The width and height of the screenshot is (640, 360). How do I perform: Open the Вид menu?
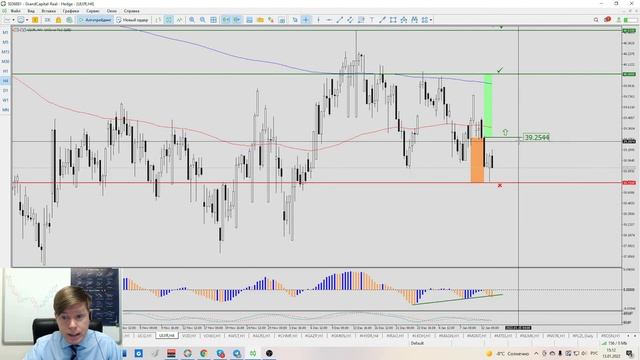pos(31,11)
